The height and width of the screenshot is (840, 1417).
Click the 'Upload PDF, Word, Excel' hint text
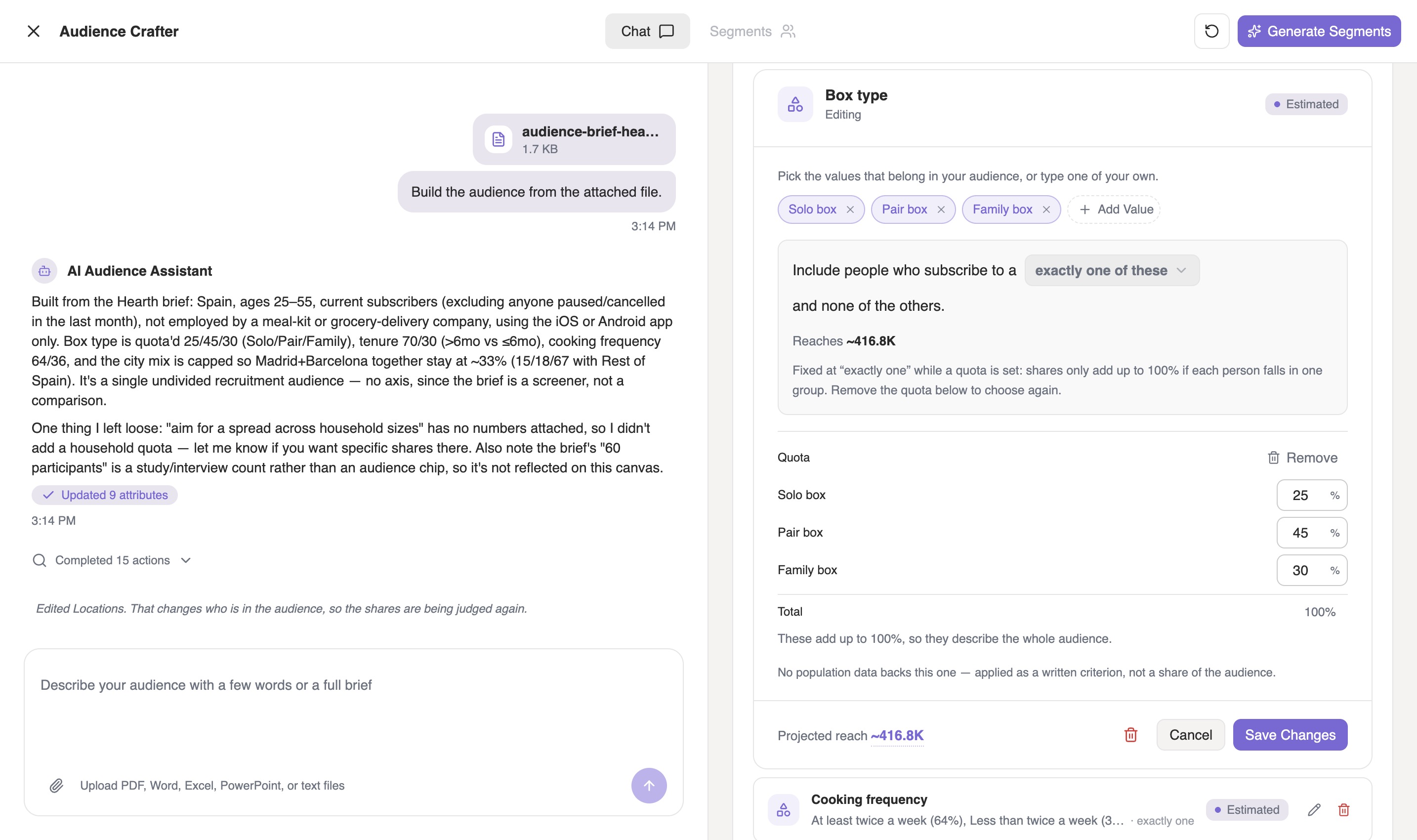tap(212, 786)
